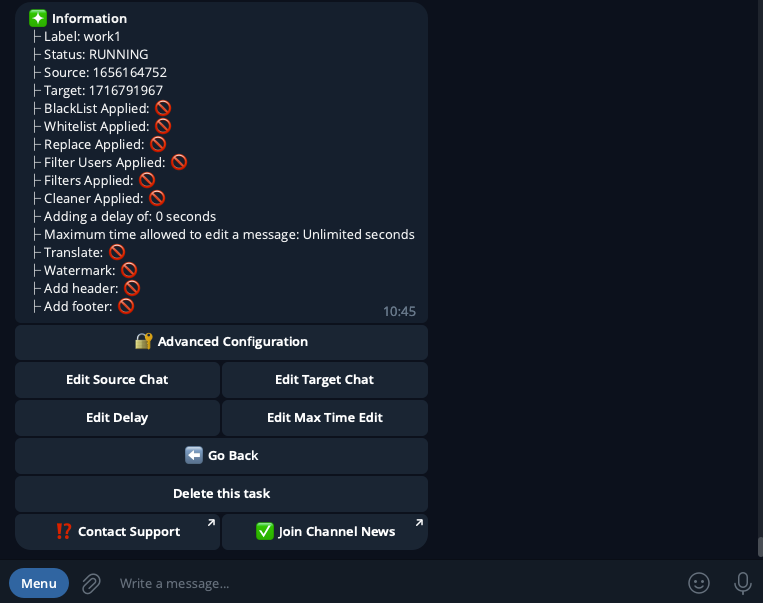Click the Source ID 1656164752 text

pyautogui.click(x=130, y=72)
